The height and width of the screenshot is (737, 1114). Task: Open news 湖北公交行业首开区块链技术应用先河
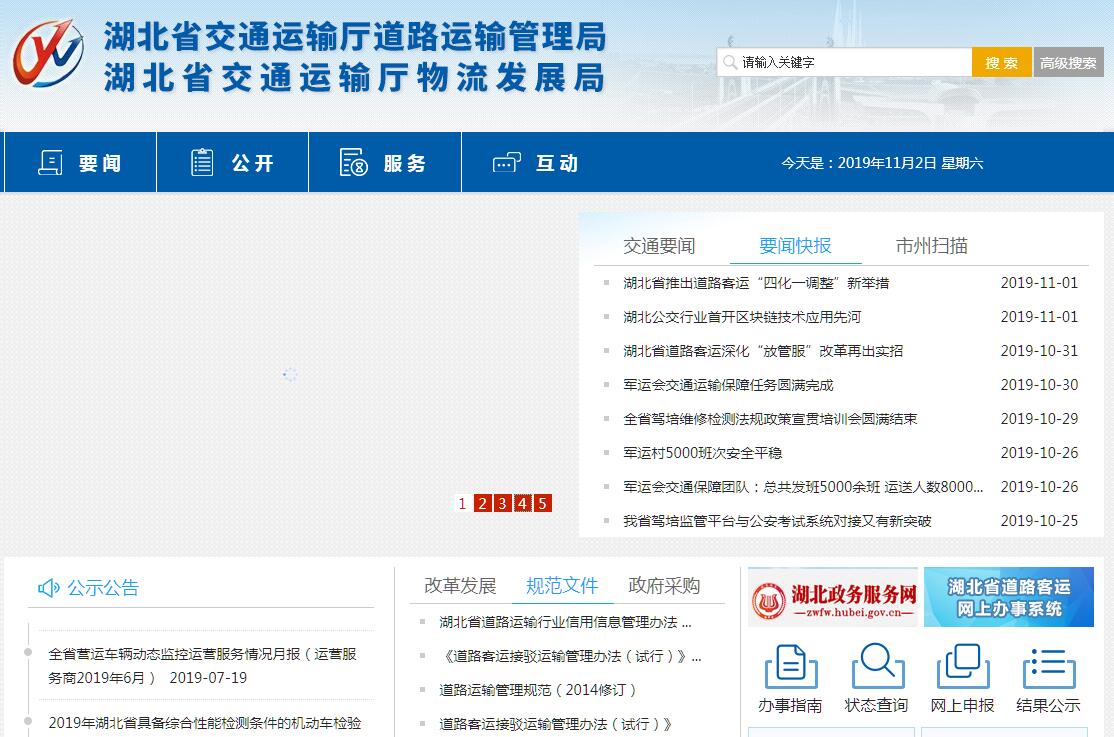click(x=742, y=317)
